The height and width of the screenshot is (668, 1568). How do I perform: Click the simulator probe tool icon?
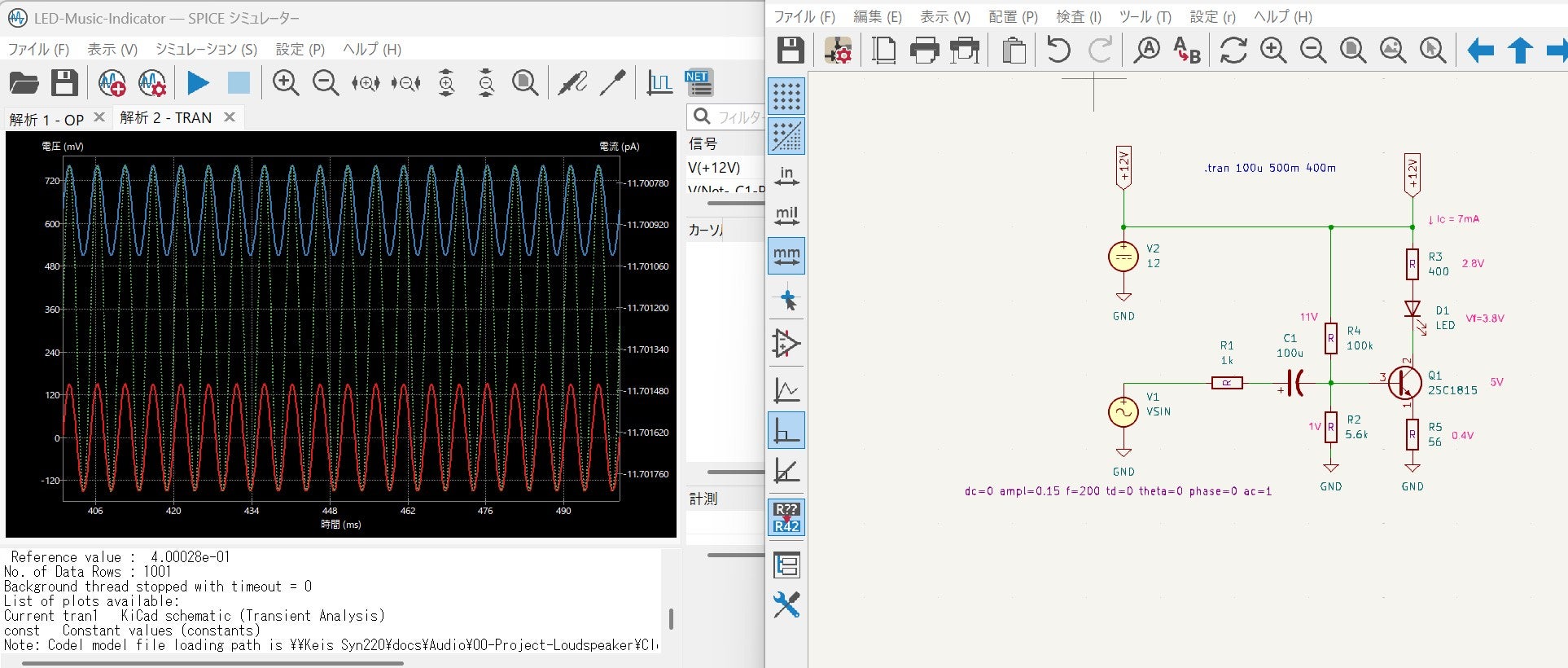pos(572,83)
